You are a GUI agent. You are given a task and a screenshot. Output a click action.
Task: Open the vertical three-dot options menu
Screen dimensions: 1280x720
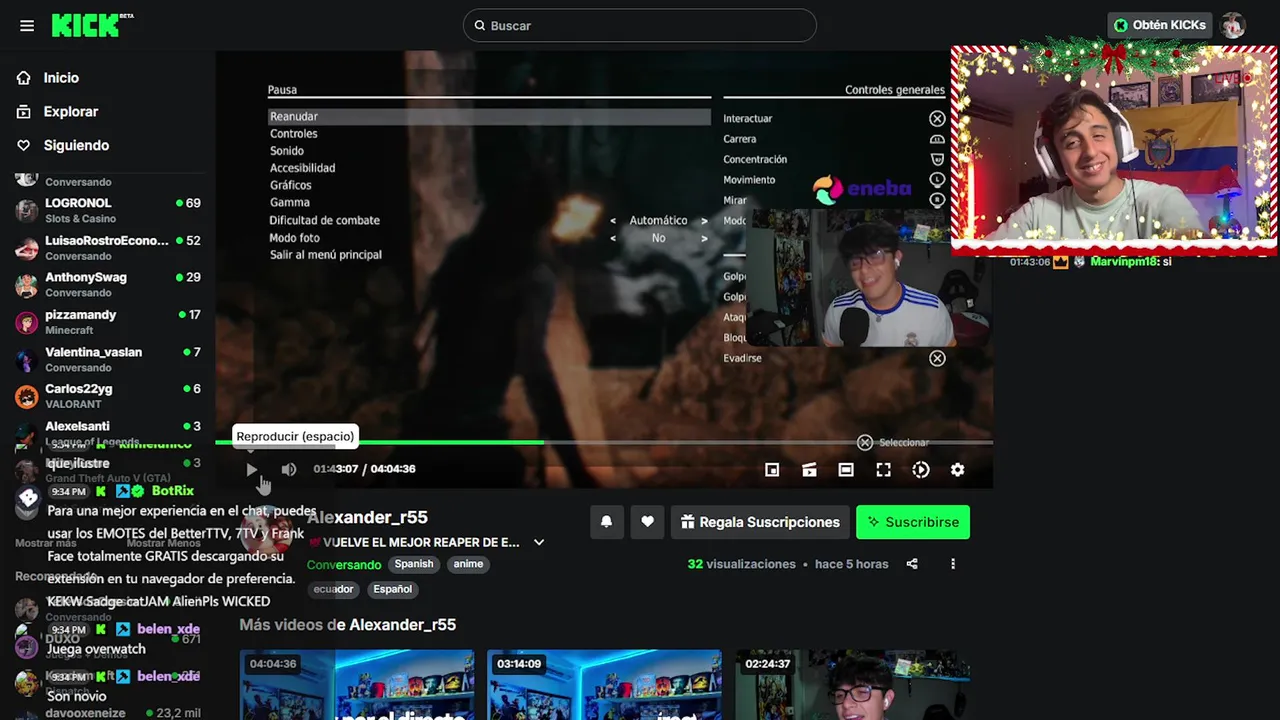pyautogui.click(x=953, y=564)
